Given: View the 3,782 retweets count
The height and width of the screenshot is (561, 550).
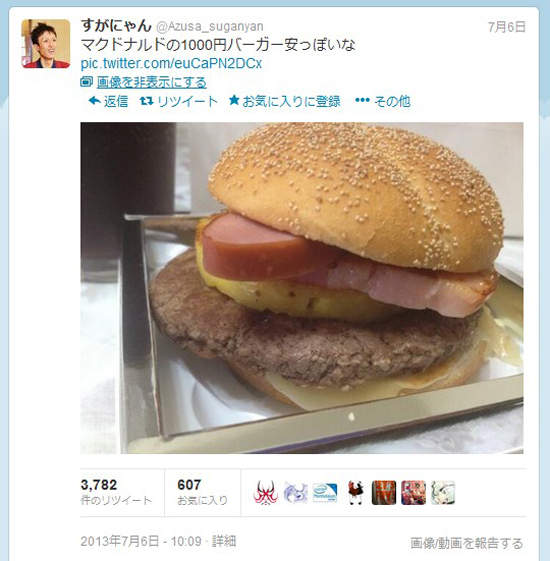Looking at the screenshot, I should pos(117,492).
